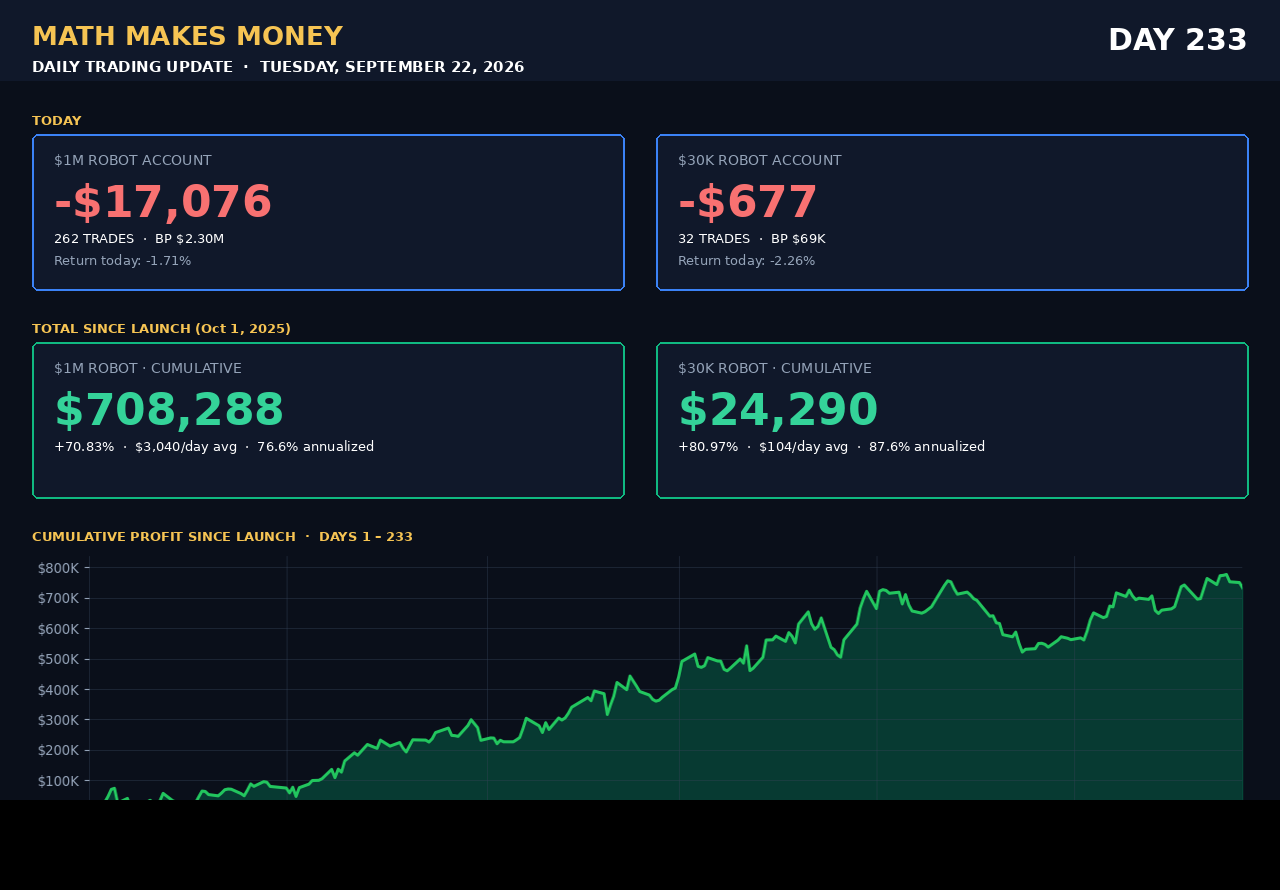Select the "$708,288" cumulative profit figure
This screenshot has width=1280, height=890.
click(169, 411)
